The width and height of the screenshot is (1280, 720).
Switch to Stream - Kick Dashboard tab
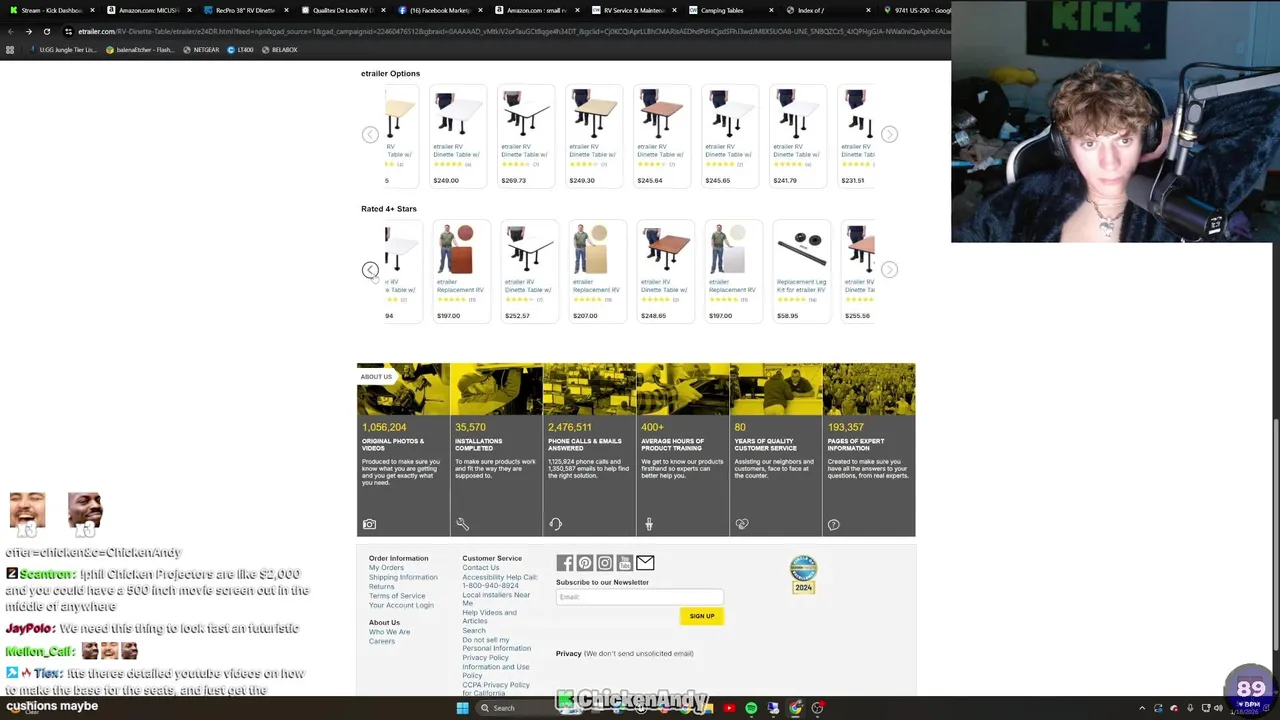[52, 10]
